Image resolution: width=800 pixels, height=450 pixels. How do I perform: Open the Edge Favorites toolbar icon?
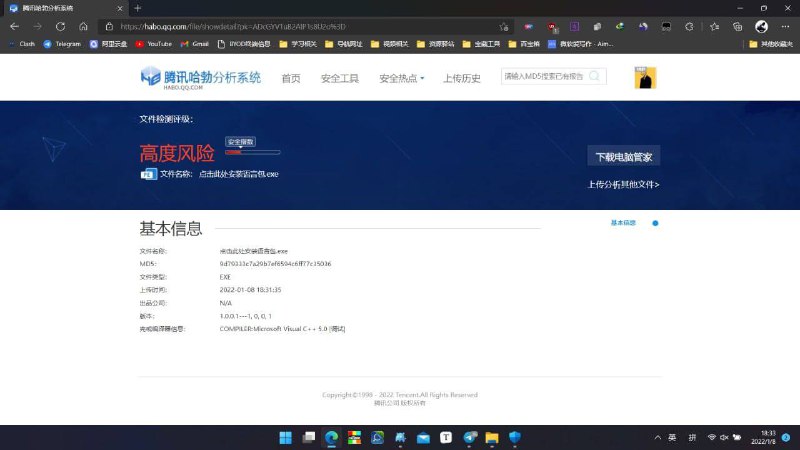pos(714,27)
